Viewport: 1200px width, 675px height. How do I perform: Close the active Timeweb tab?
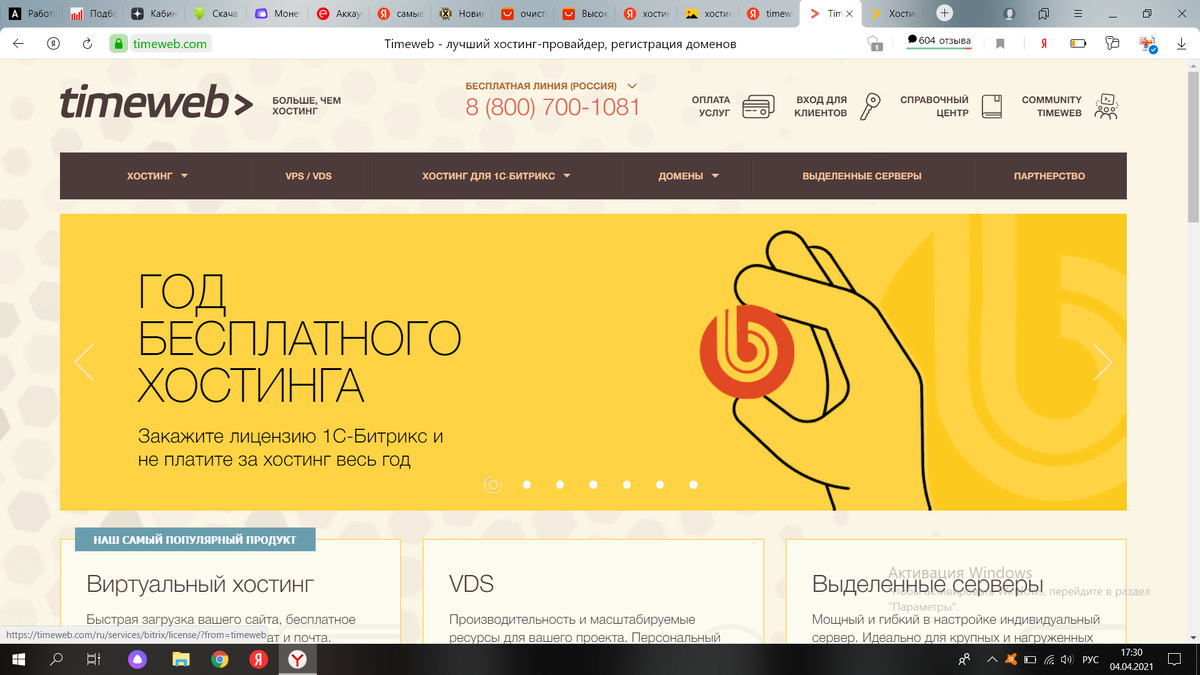pyautogui.click(x=850, y=14)
